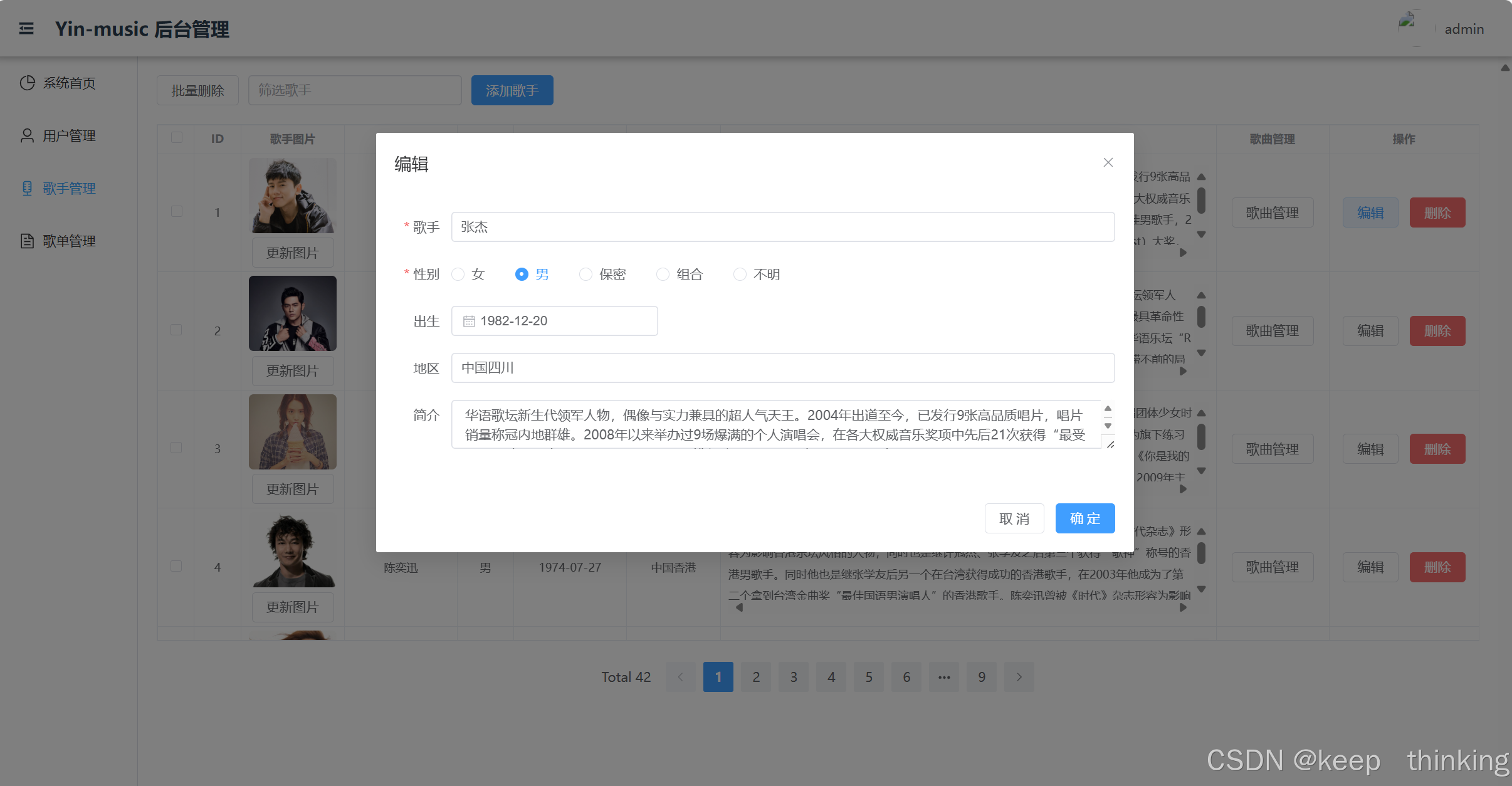The image size is (1512, 786).
Task: Open the 1982-12-20 birth date picker
Action: click(x=555, y=321)
